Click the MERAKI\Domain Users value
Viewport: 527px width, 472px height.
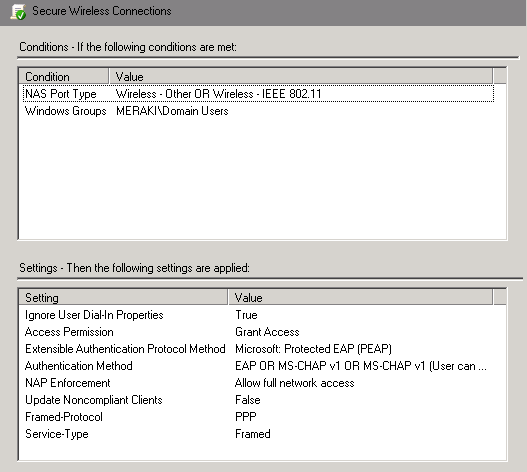172,111
